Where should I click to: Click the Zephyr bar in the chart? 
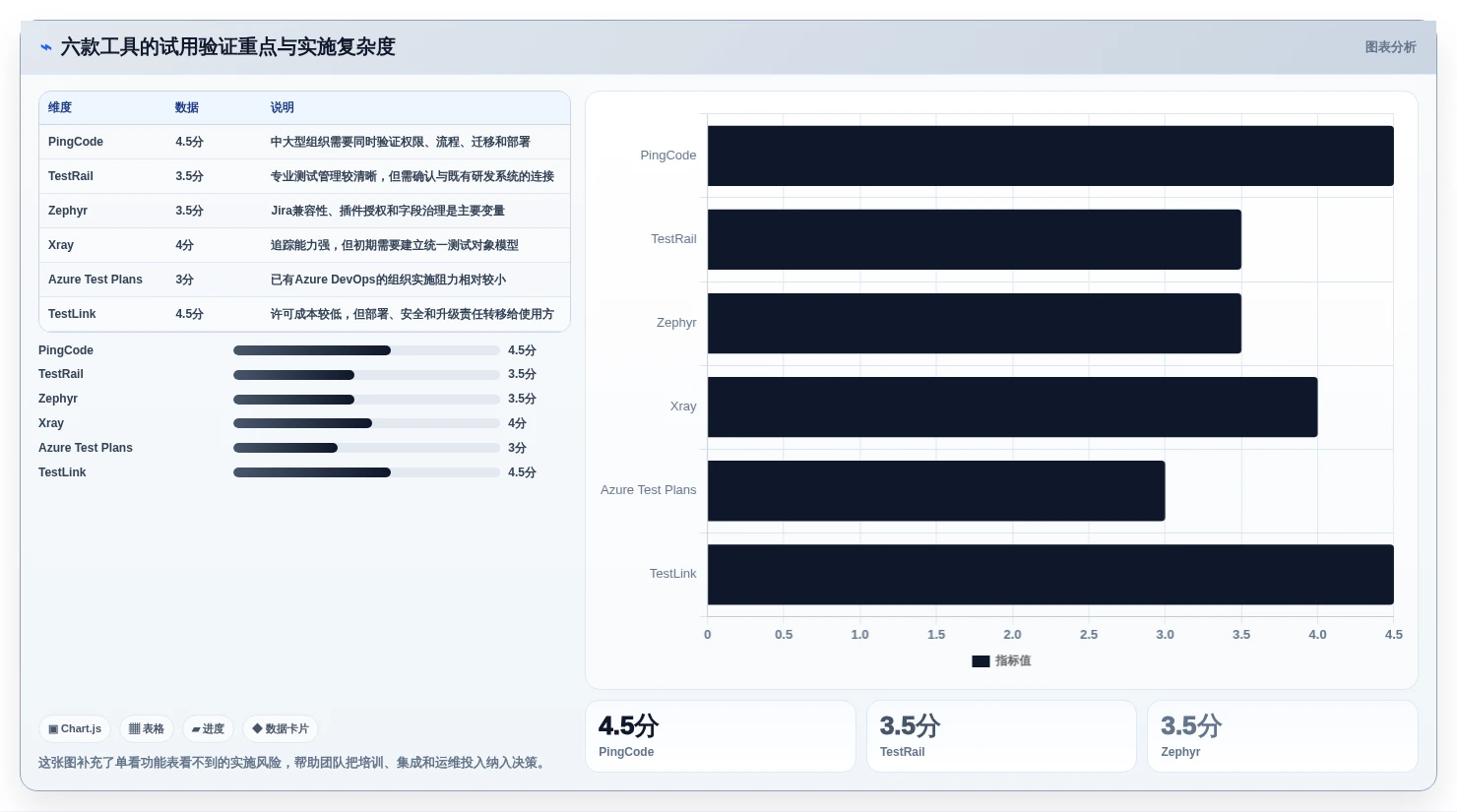(975, 323)
